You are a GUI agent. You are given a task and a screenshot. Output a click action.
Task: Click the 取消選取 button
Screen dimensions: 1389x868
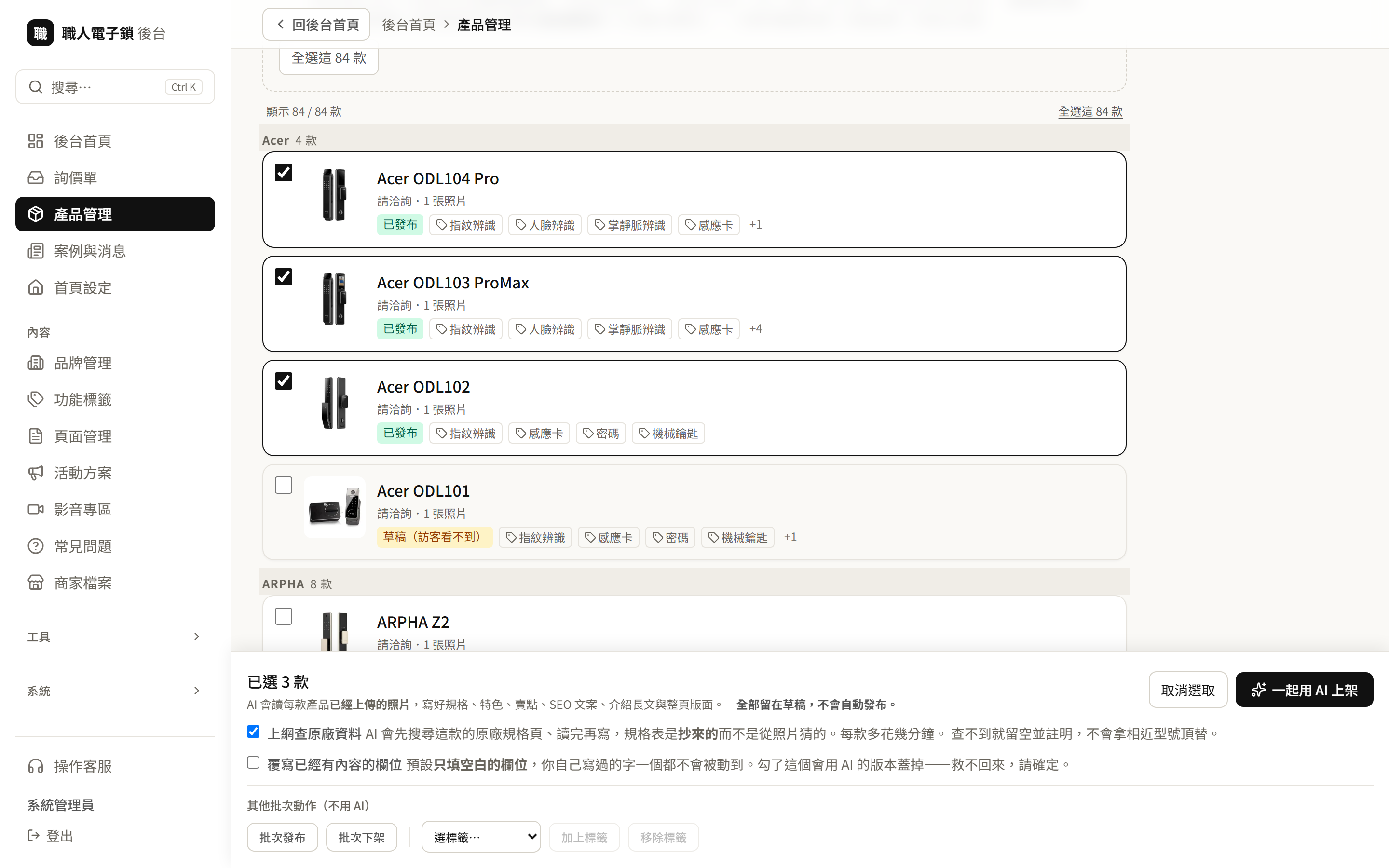point(1187,690)
